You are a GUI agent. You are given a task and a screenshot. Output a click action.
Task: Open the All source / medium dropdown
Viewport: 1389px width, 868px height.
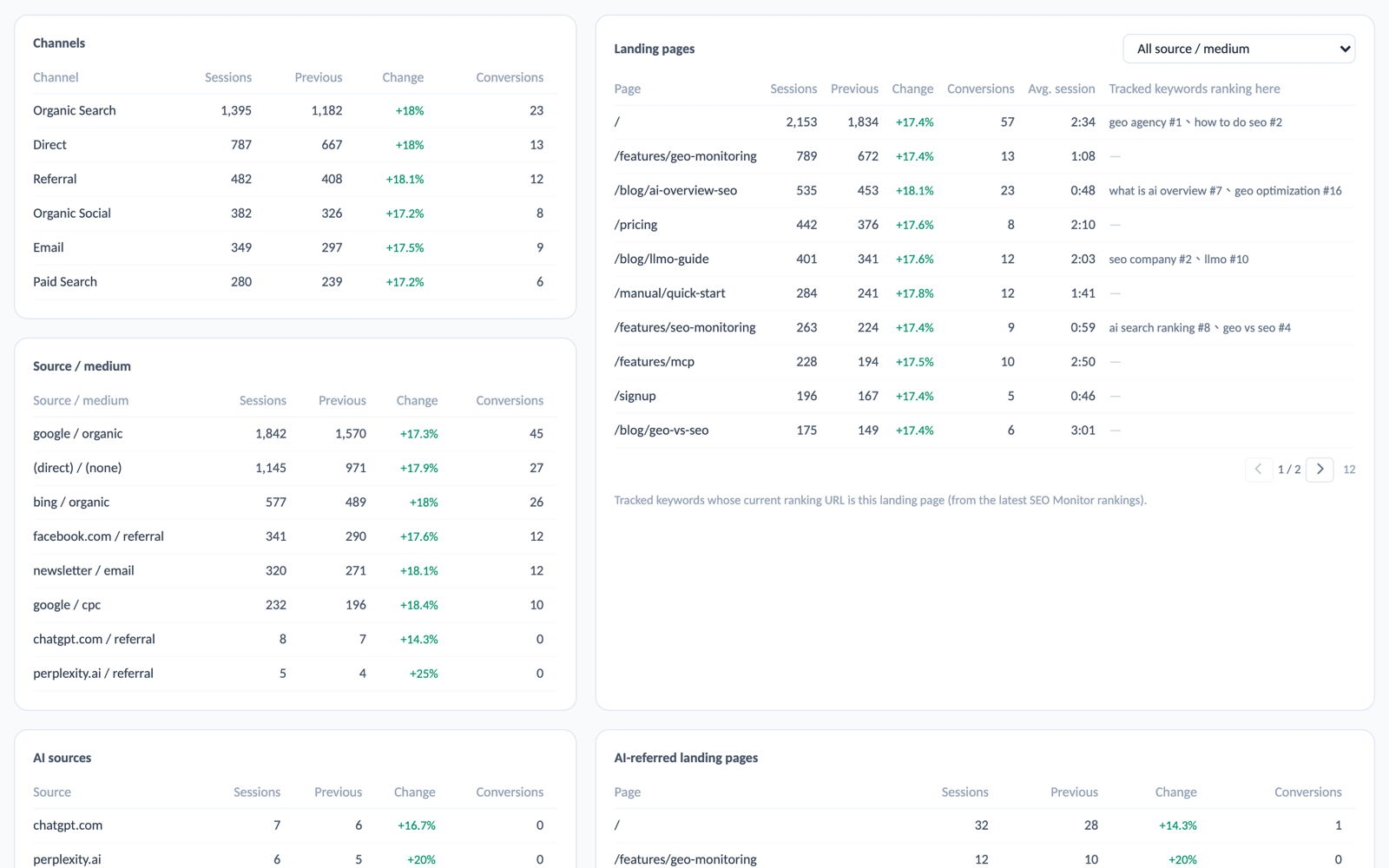[x=1239, y=49]
